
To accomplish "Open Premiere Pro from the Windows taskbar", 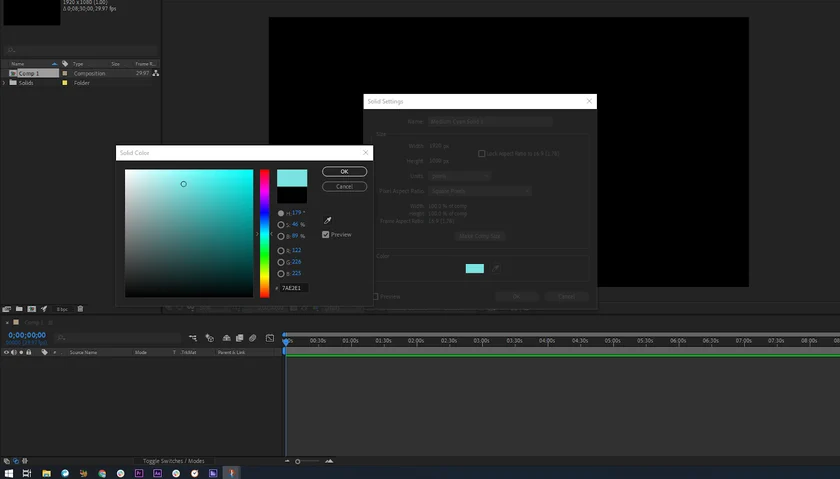I will click(140, 472).
